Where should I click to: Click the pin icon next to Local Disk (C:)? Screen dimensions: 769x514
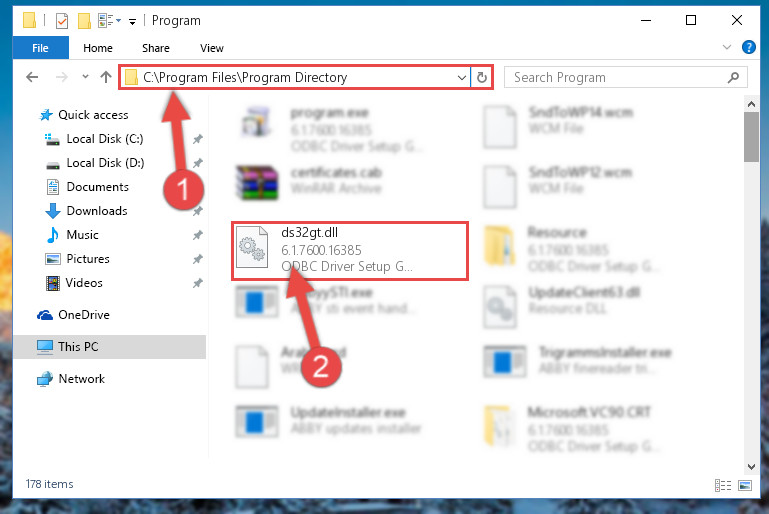coord(198,139)
